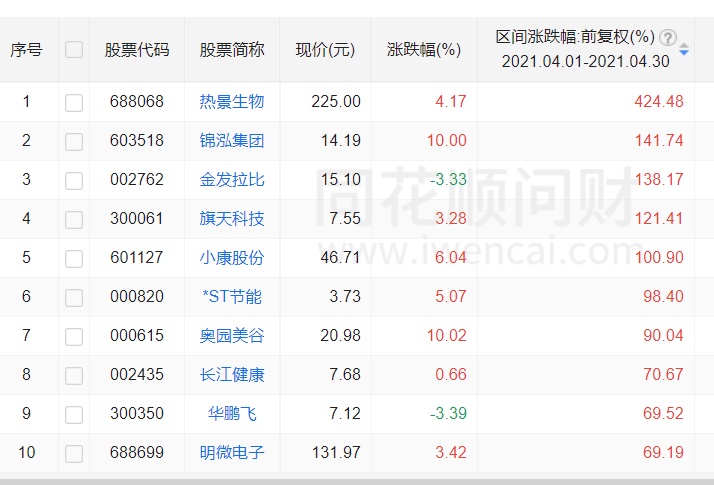Click the 旗天科技 stock name
This screenshot has width=714, height=485.
(x=232, y=219)
